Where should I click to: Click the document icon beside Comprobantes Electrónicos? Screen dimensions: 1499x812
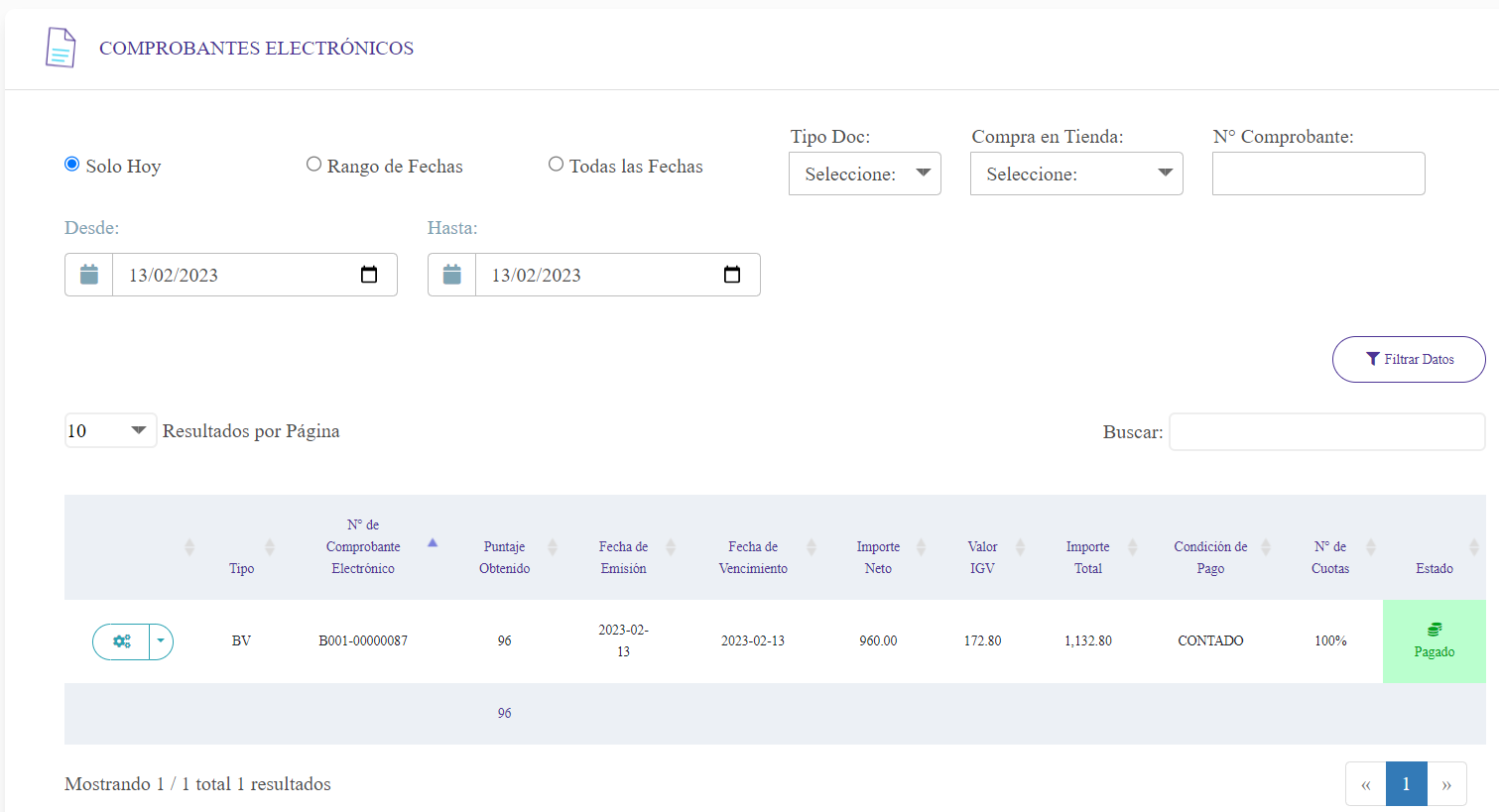tap(61, 48)
